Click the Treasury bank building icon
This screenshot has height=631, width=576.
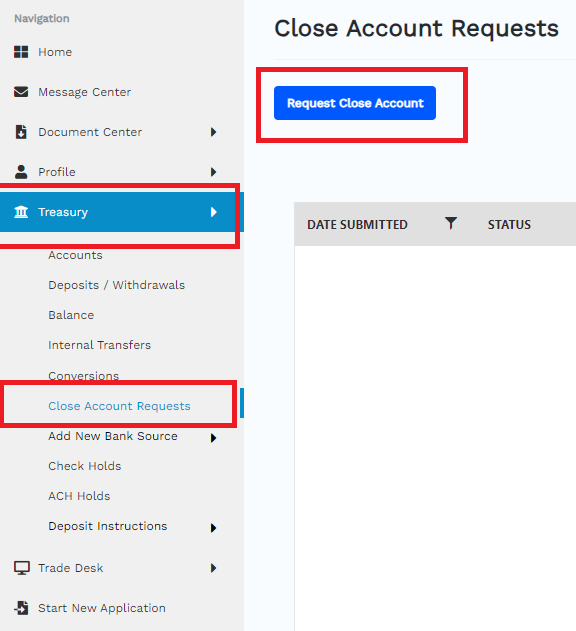pyautogui.click(x=21, y=212)
